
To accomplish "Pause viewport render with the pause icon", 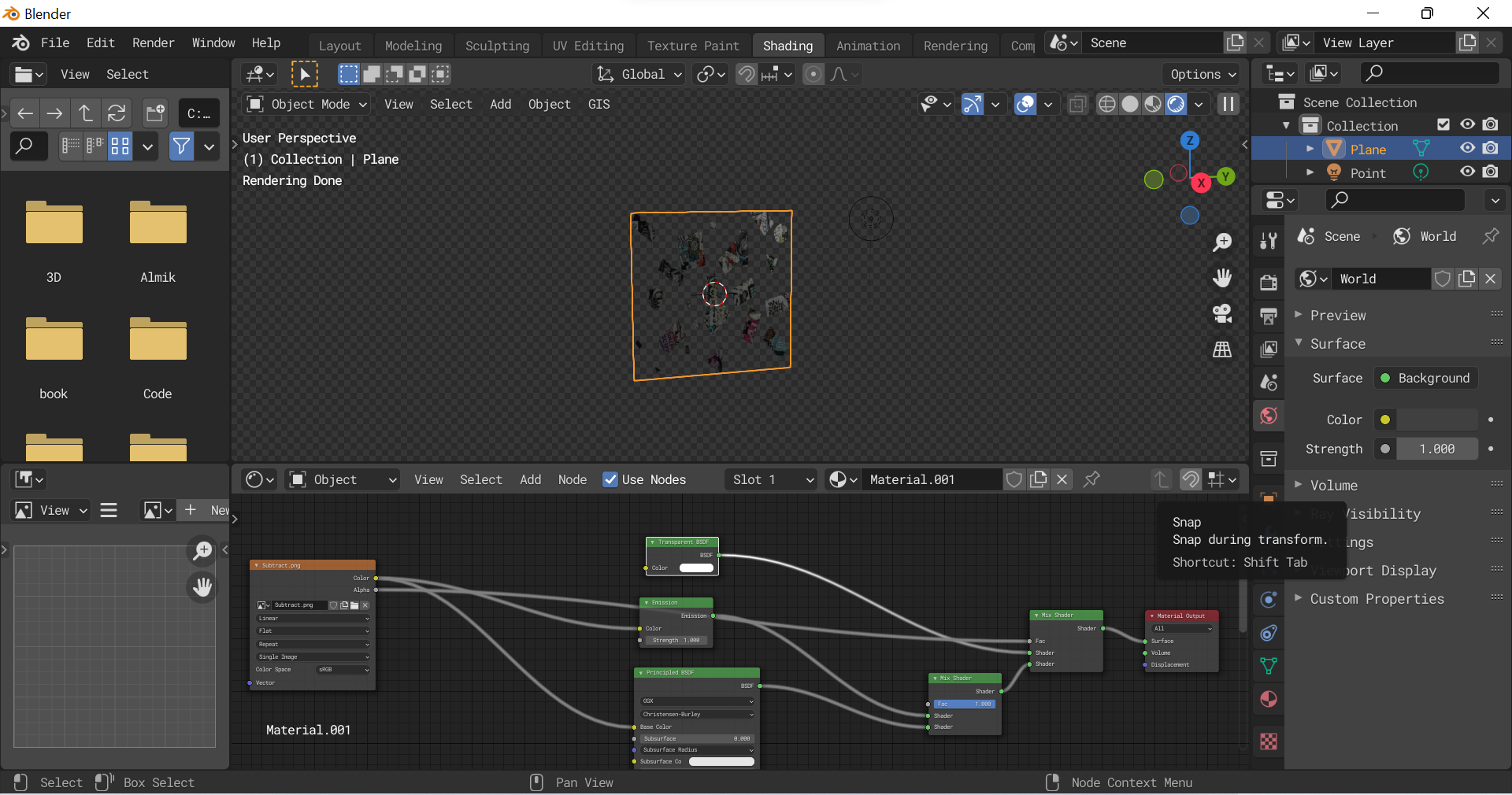I will [x=1228, y=104].
